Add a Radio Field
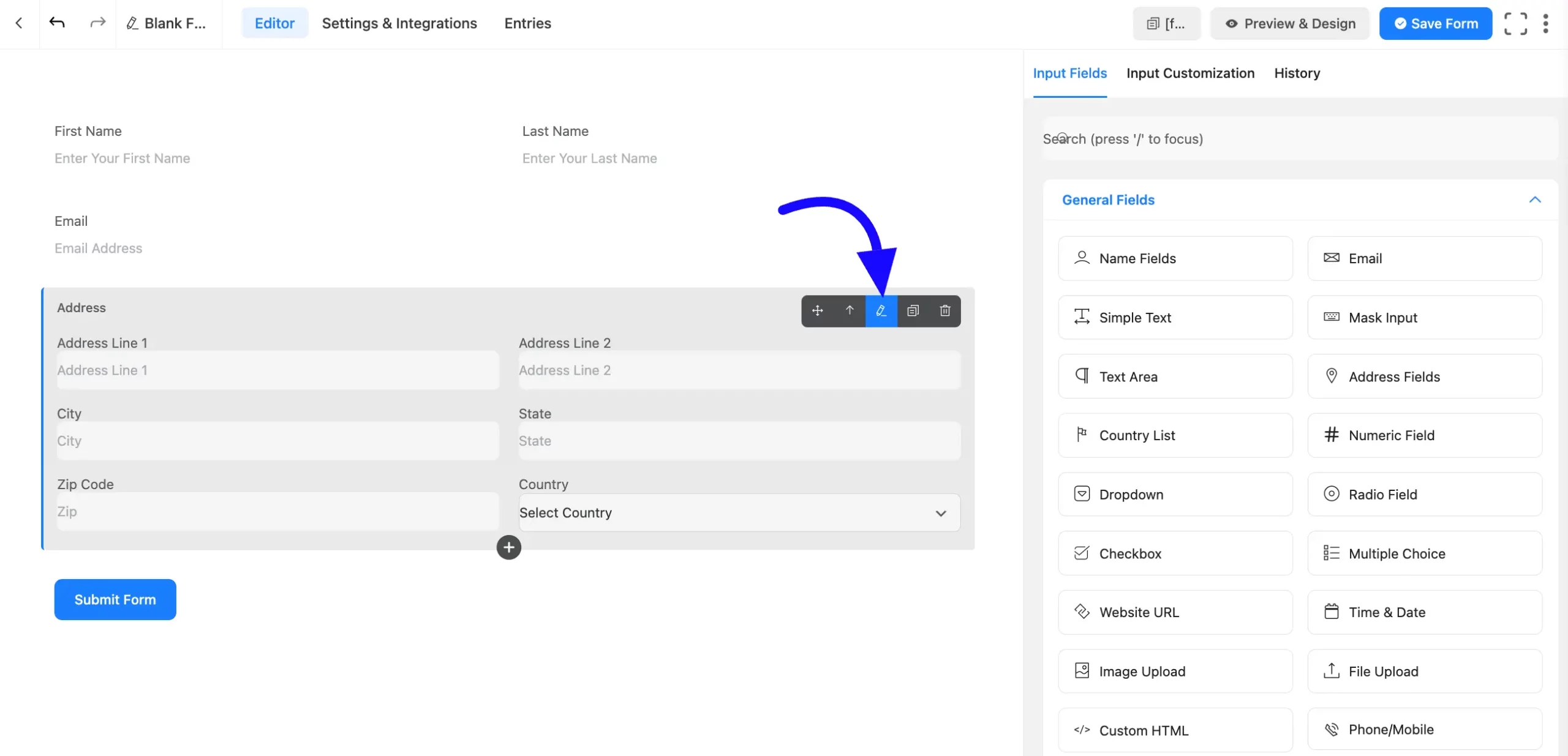Screen dimensions: 1568x756 coord(1425,494)
